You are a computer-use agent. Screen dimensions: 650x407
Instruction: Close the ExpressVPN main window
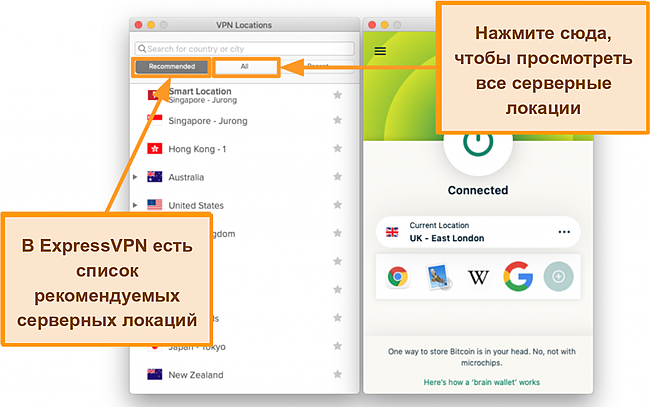point(372,25)
